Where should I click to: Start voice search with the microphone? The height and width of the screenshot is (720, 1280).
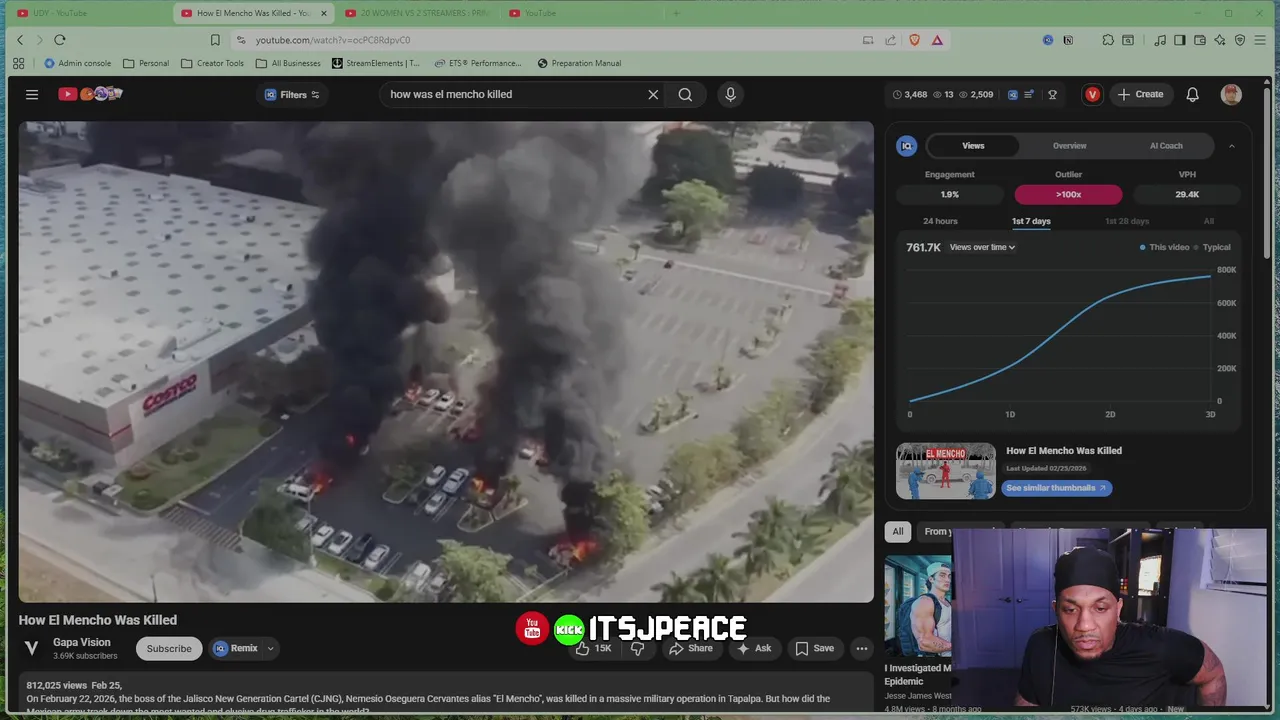coord(730,94)
